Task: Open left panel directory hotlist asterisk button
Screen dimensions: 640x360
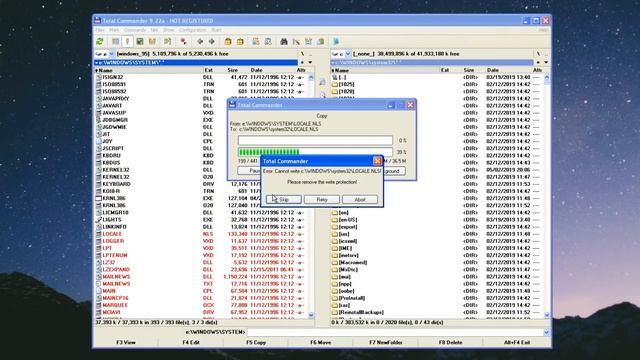Action: [302, 62]
